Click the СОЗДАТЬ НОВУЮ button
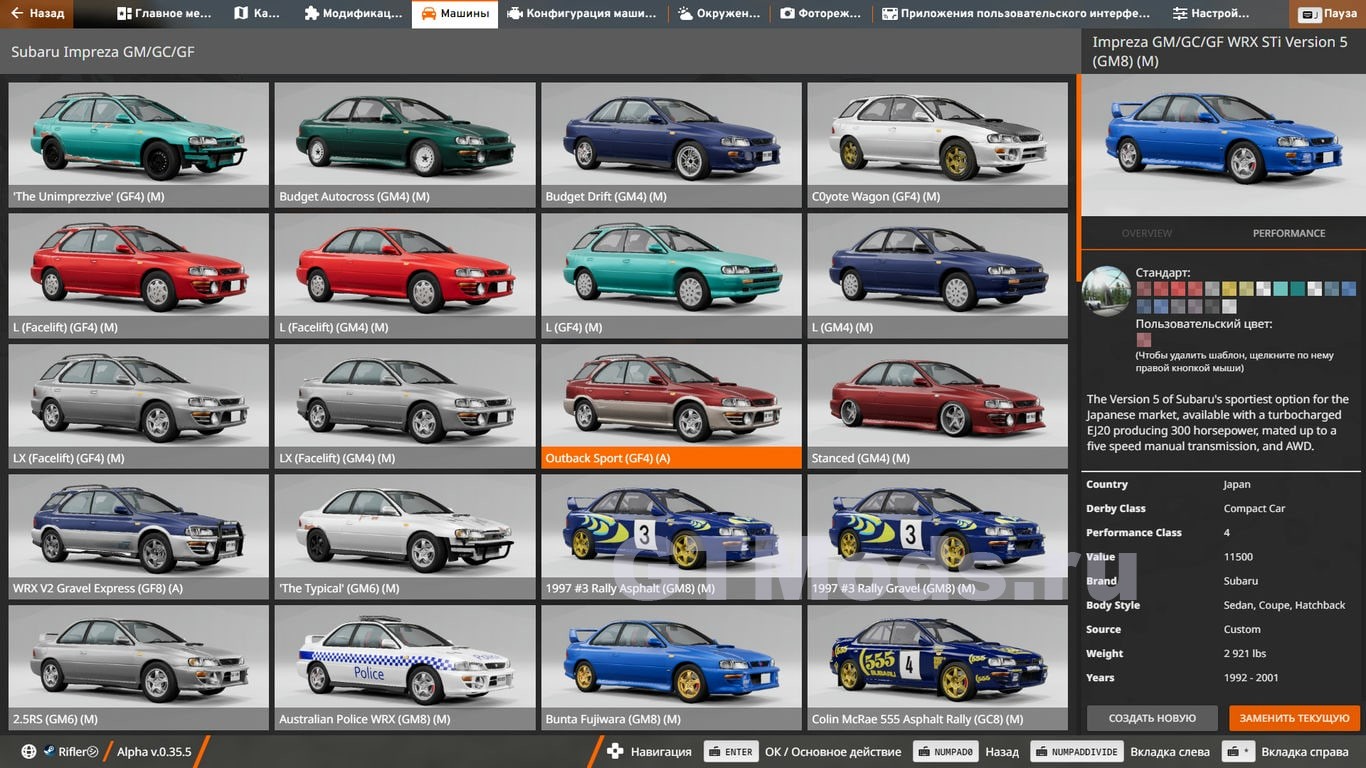This screenshot has height=768, width=1366. (x=1152, y=718)
